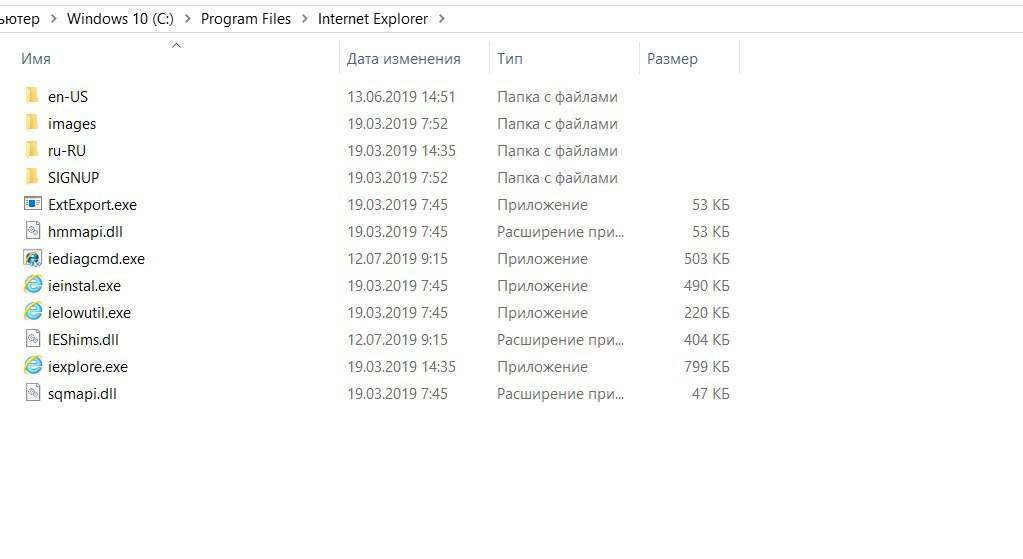This screenshot has width=1023, height=559.
Task: Click the en-US folder icon
Action: 32,96
